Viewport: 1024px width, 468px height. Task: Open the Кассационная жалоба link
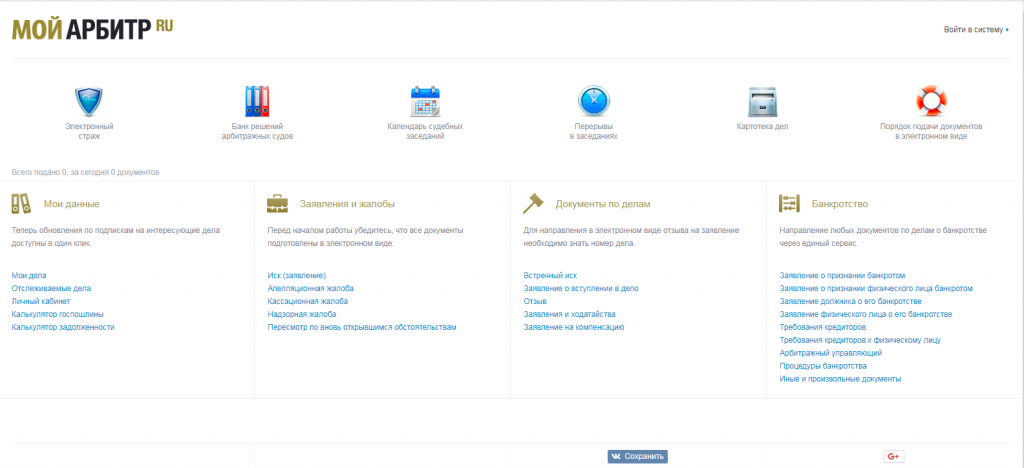pos(308,301)
